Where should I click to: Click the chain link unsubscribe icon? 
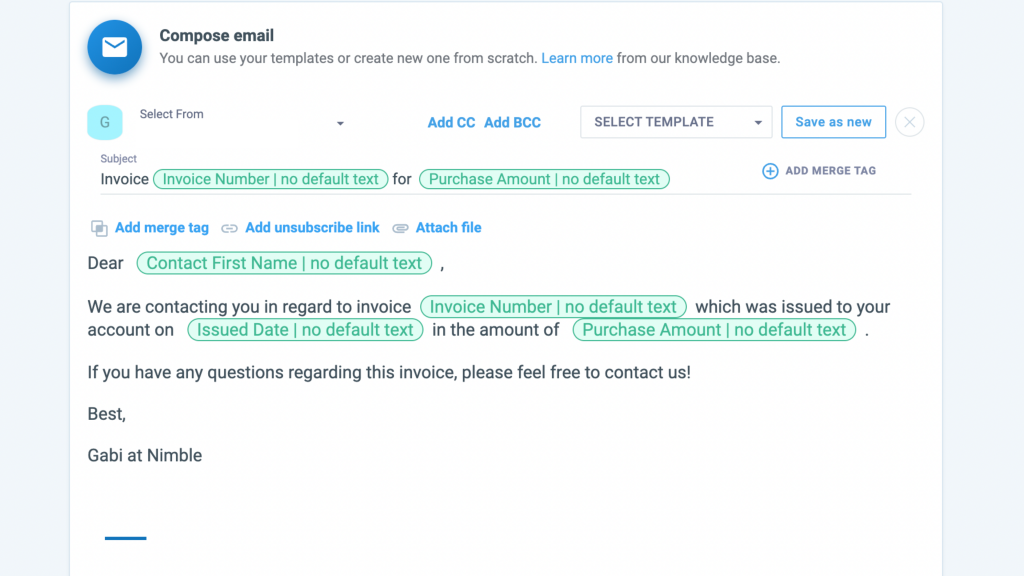pos(230,228)
